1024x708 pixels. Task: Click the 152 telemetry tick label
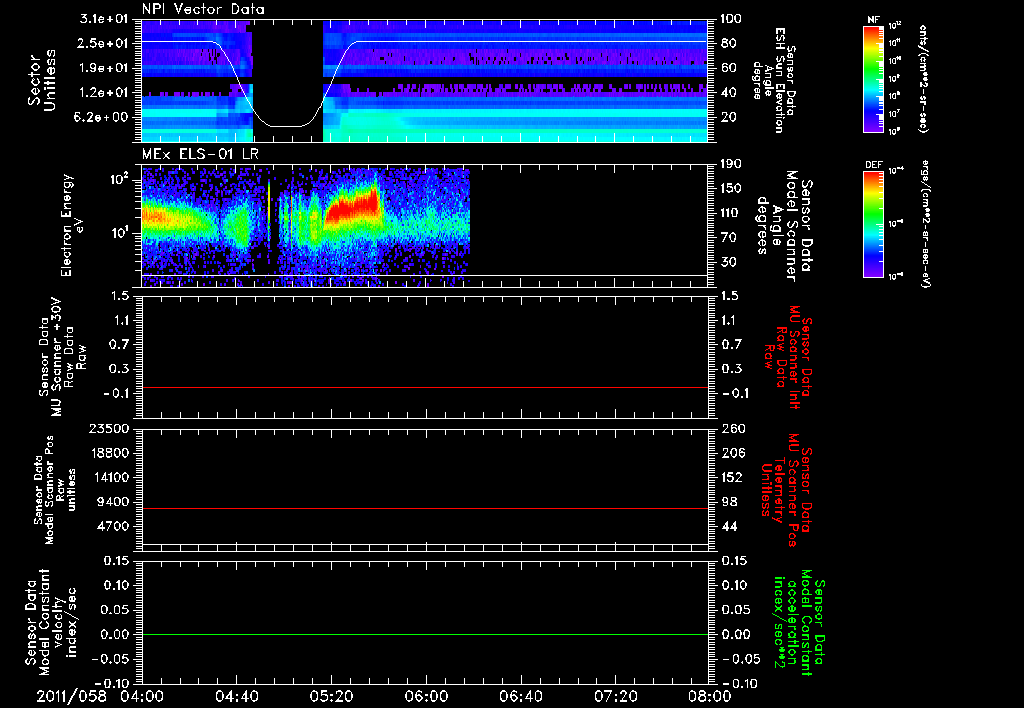coord(731,477)
